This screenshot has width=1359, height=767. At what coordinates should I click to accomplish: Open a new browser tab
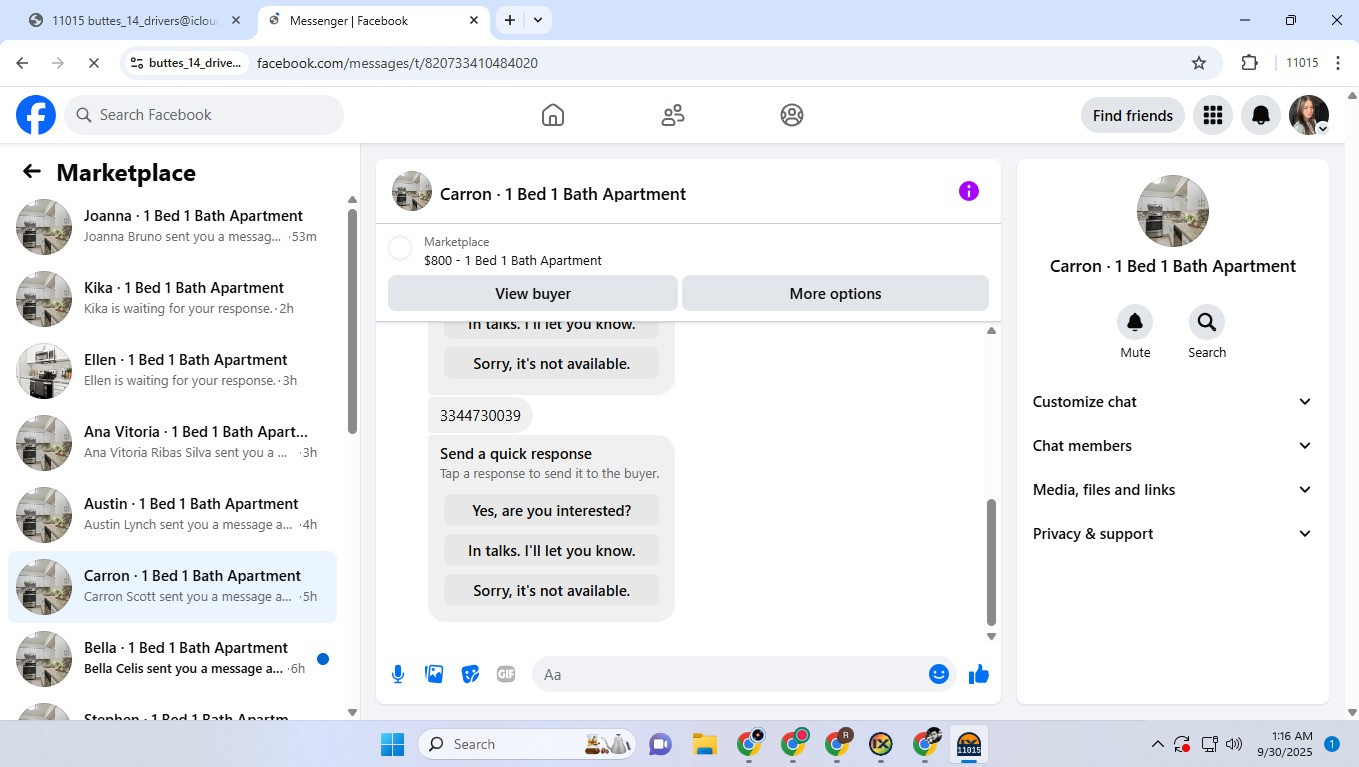[510, 20]
